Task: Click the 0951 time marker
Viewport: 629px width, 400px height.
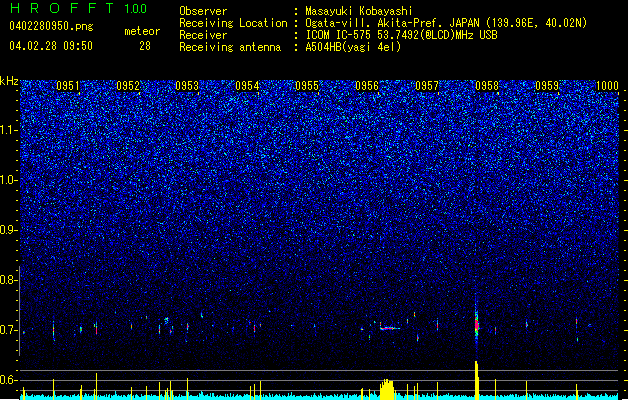Action: (x=67, y=86)
